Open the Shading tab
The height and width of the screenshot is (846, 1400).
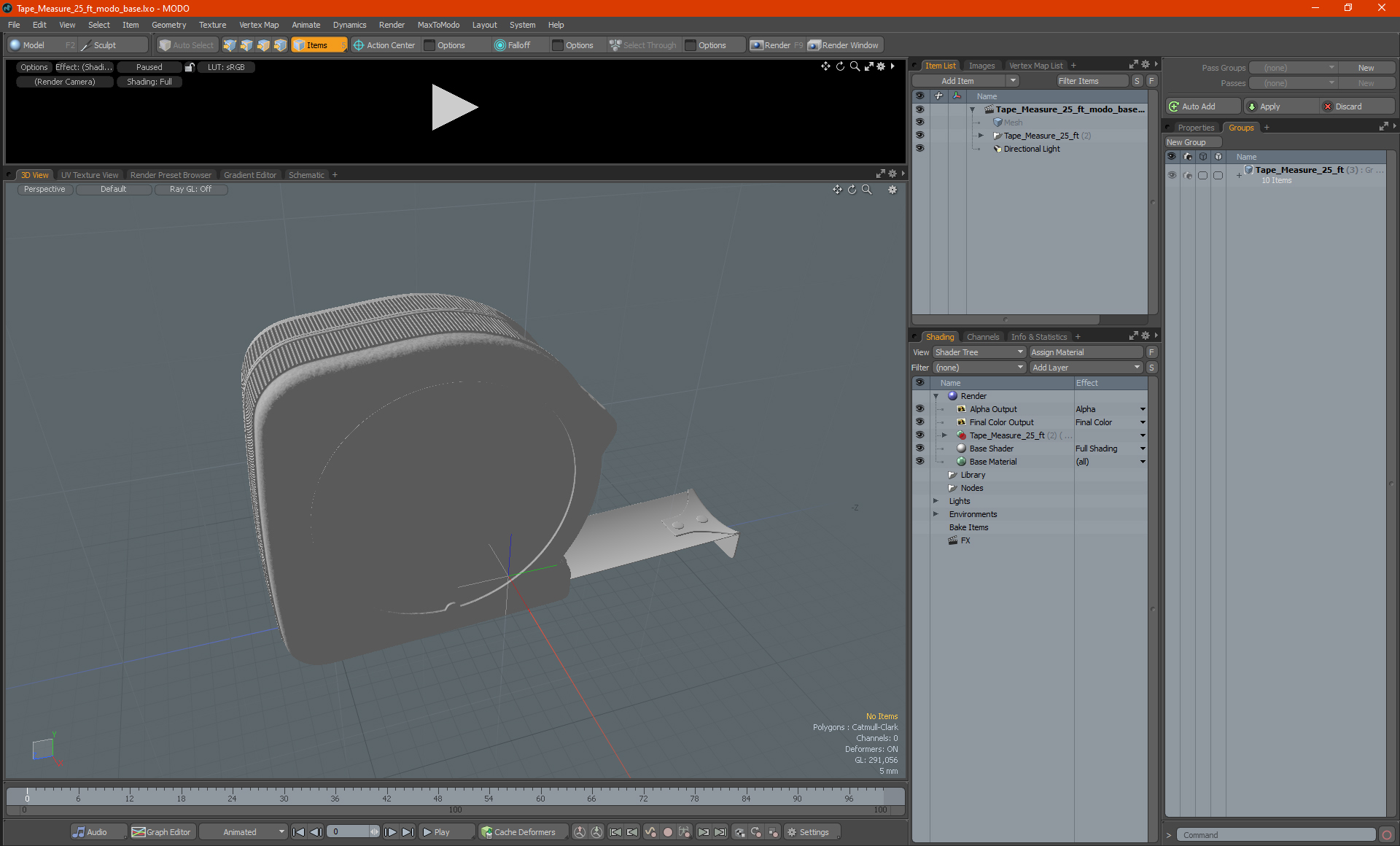coord(939,336)
